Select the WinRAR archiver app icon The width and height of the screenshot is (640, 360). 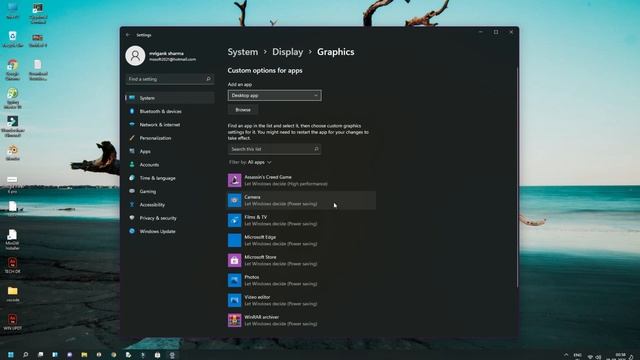[x=234, y=320]
